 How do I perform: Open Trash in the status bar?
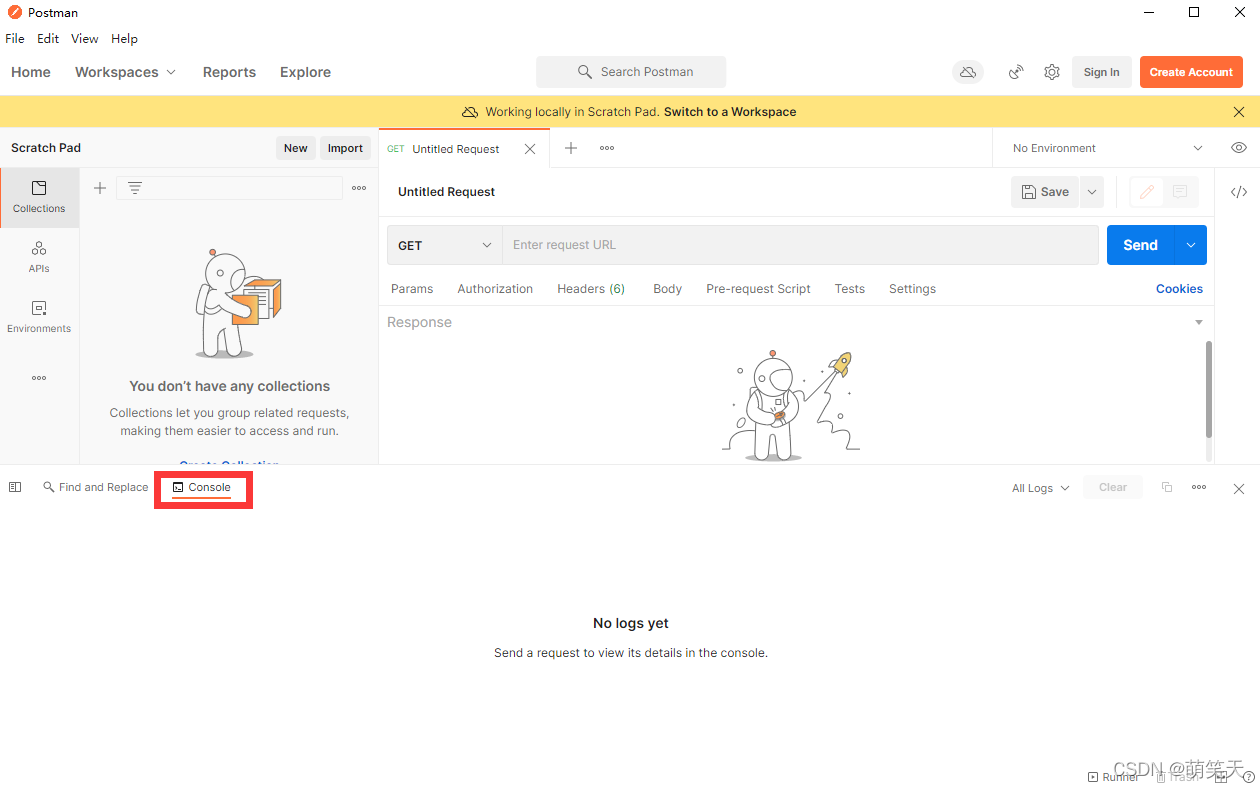tap(1176, 777)
